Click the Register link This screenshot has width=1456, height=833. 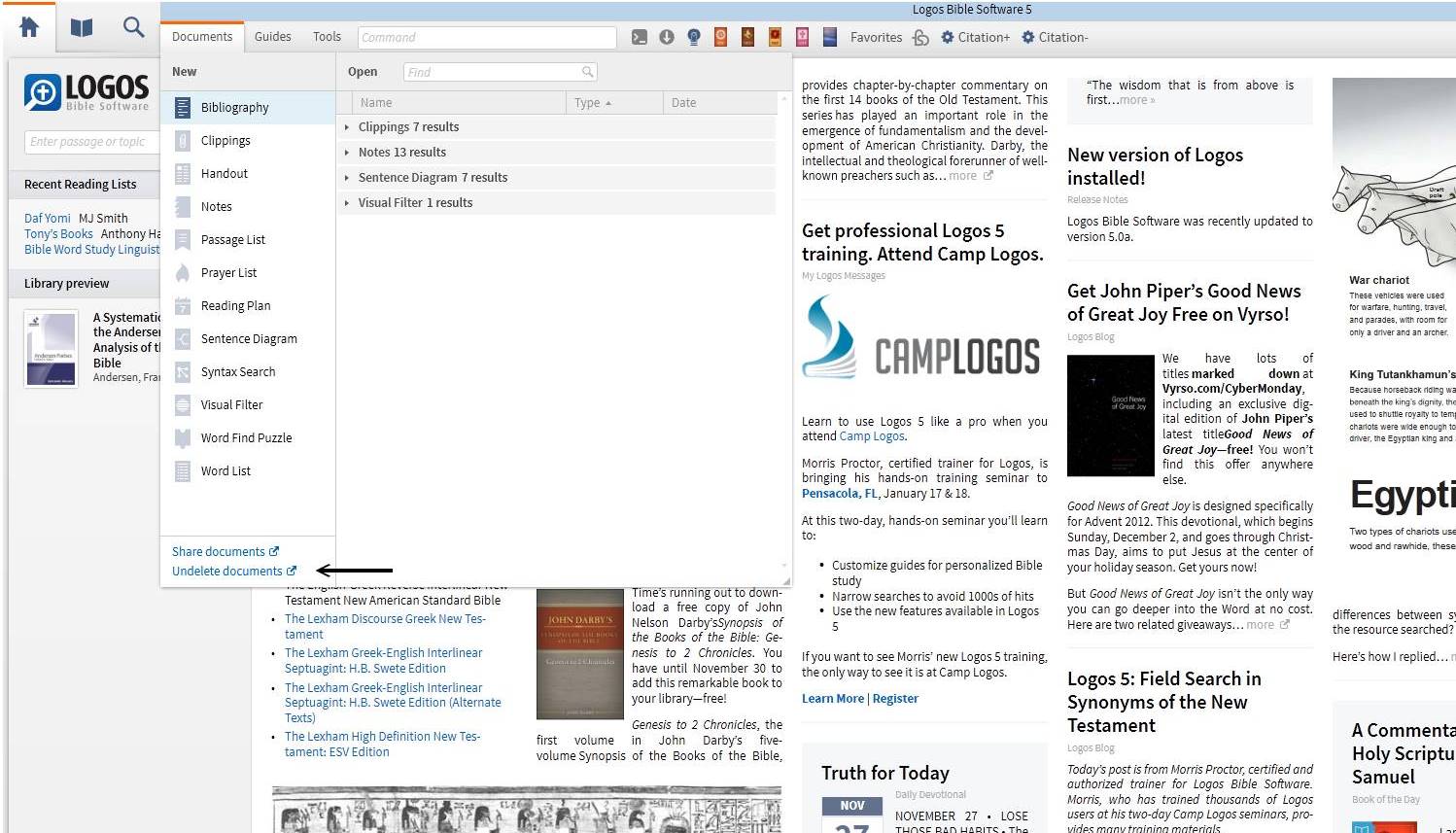pyautogui.click(x=895, y=698)
